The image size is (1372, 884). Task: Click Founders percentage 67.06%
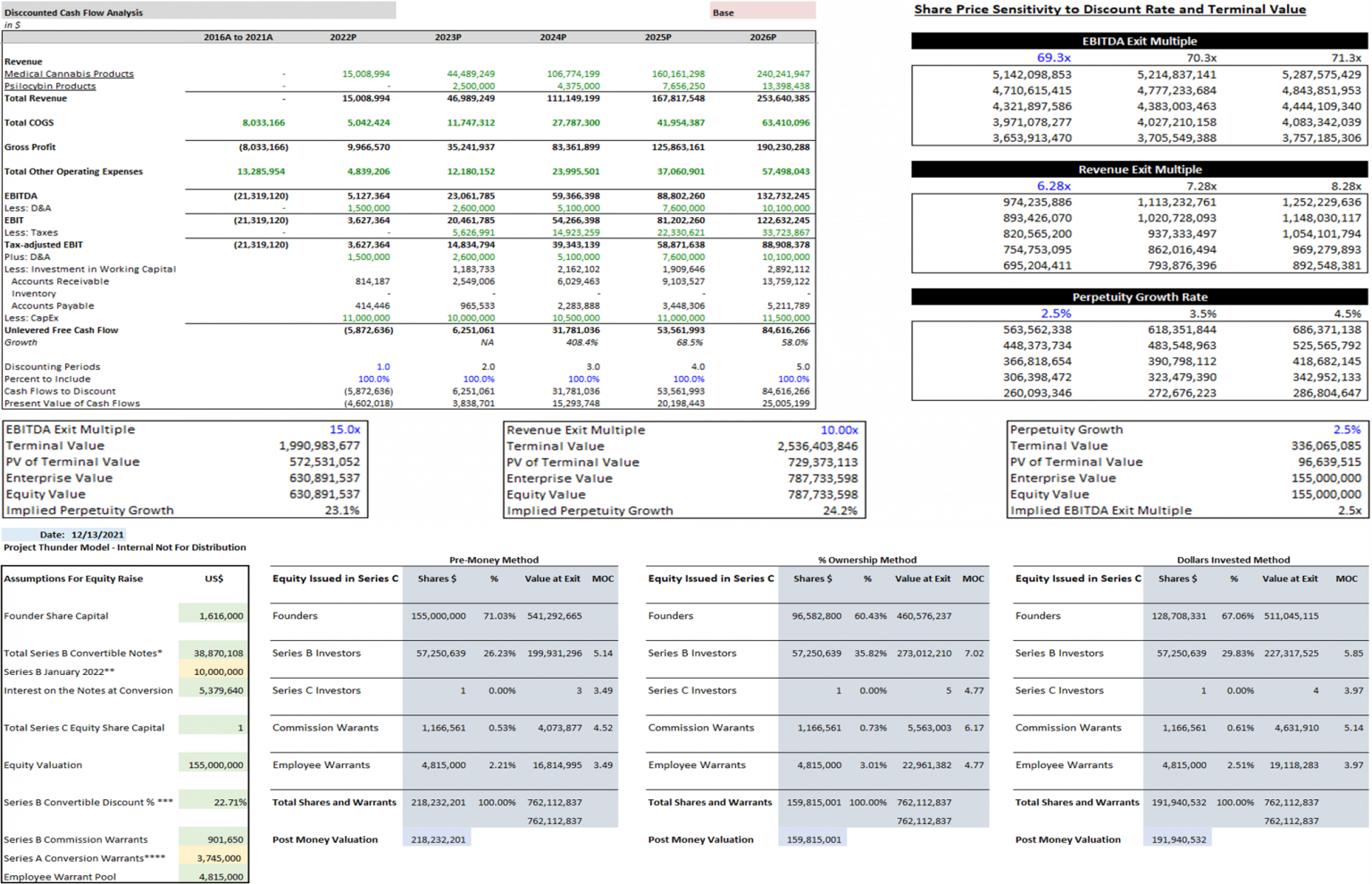[1238, 616]
